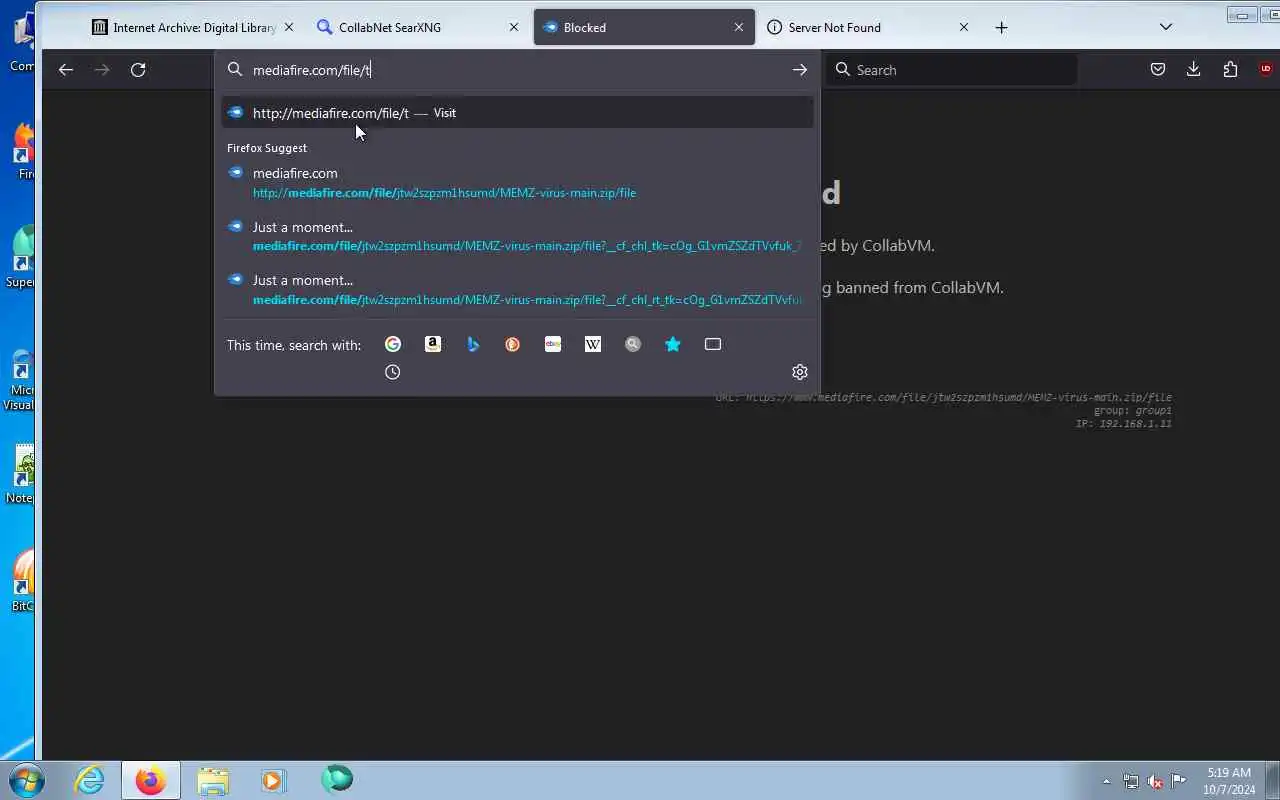Open search settings gear in dropdown

pyautogui.click(x=800, y=372)
